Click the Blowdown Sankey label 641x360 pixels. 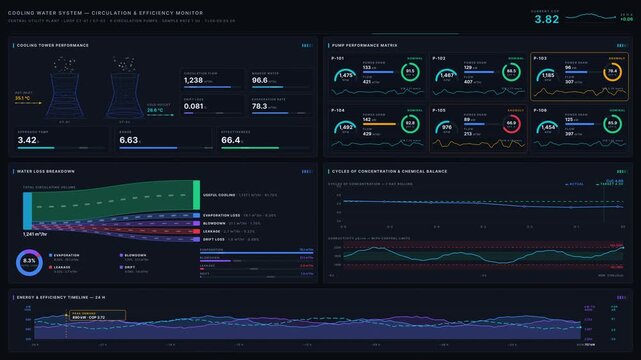(214, 224)
